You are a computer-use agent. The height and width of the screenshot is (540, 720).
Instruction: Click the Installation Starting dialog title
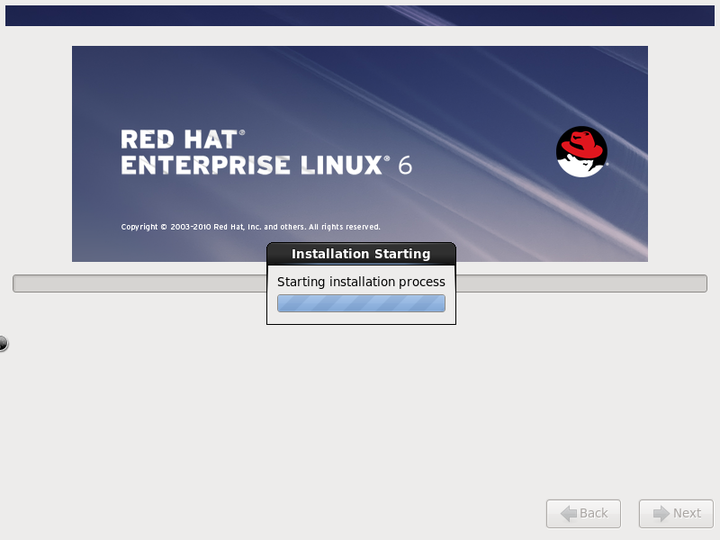tap(361, 254)
